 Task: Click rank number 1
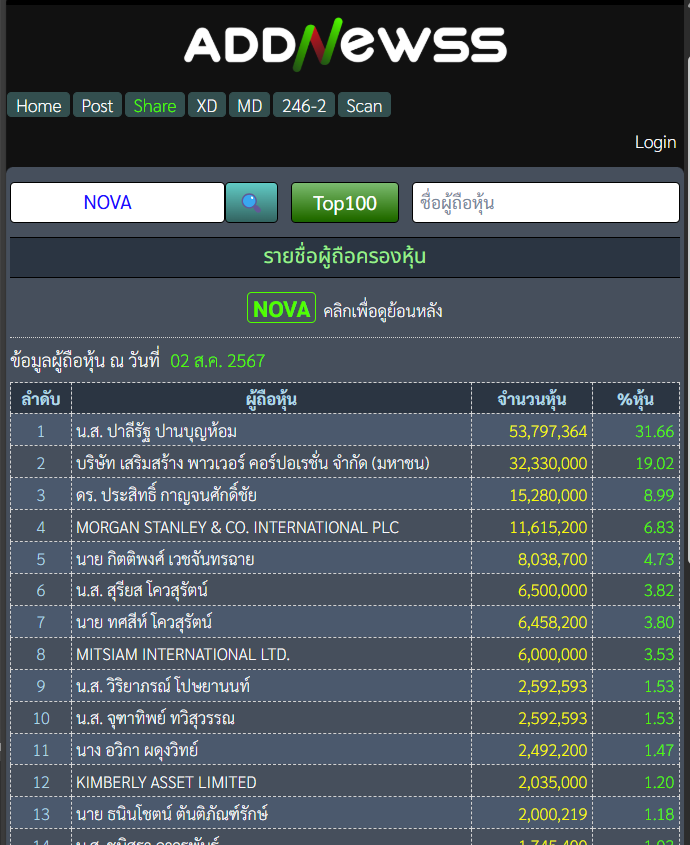click(41, 431)
